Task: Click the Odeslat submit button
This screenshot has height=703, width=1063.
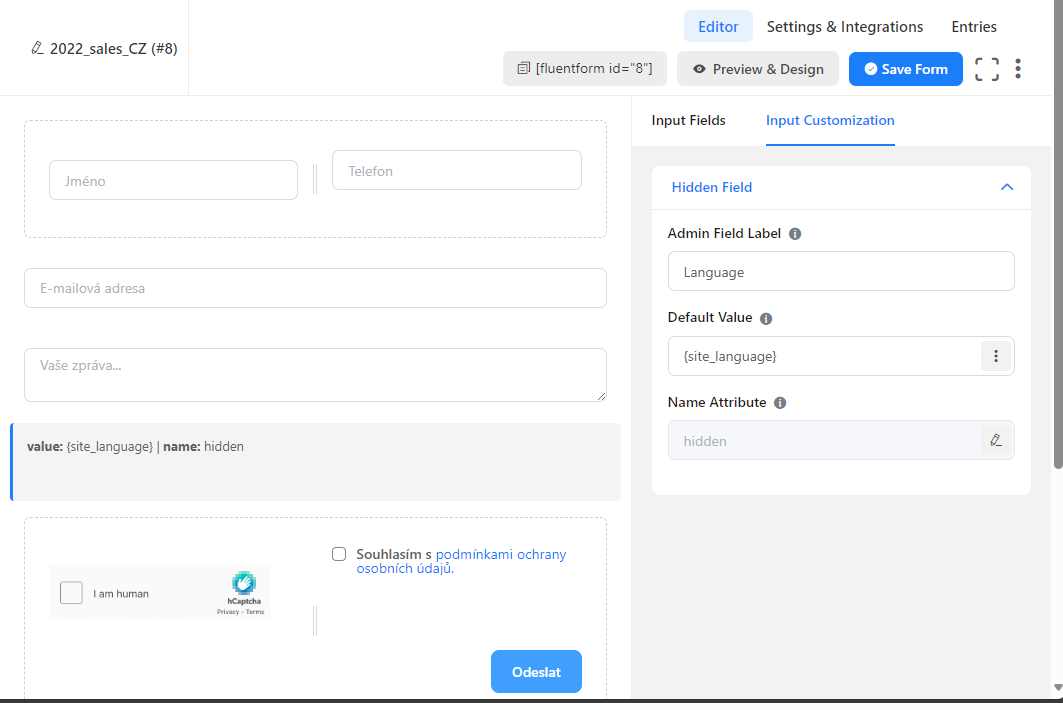Action: coord(535,671)
